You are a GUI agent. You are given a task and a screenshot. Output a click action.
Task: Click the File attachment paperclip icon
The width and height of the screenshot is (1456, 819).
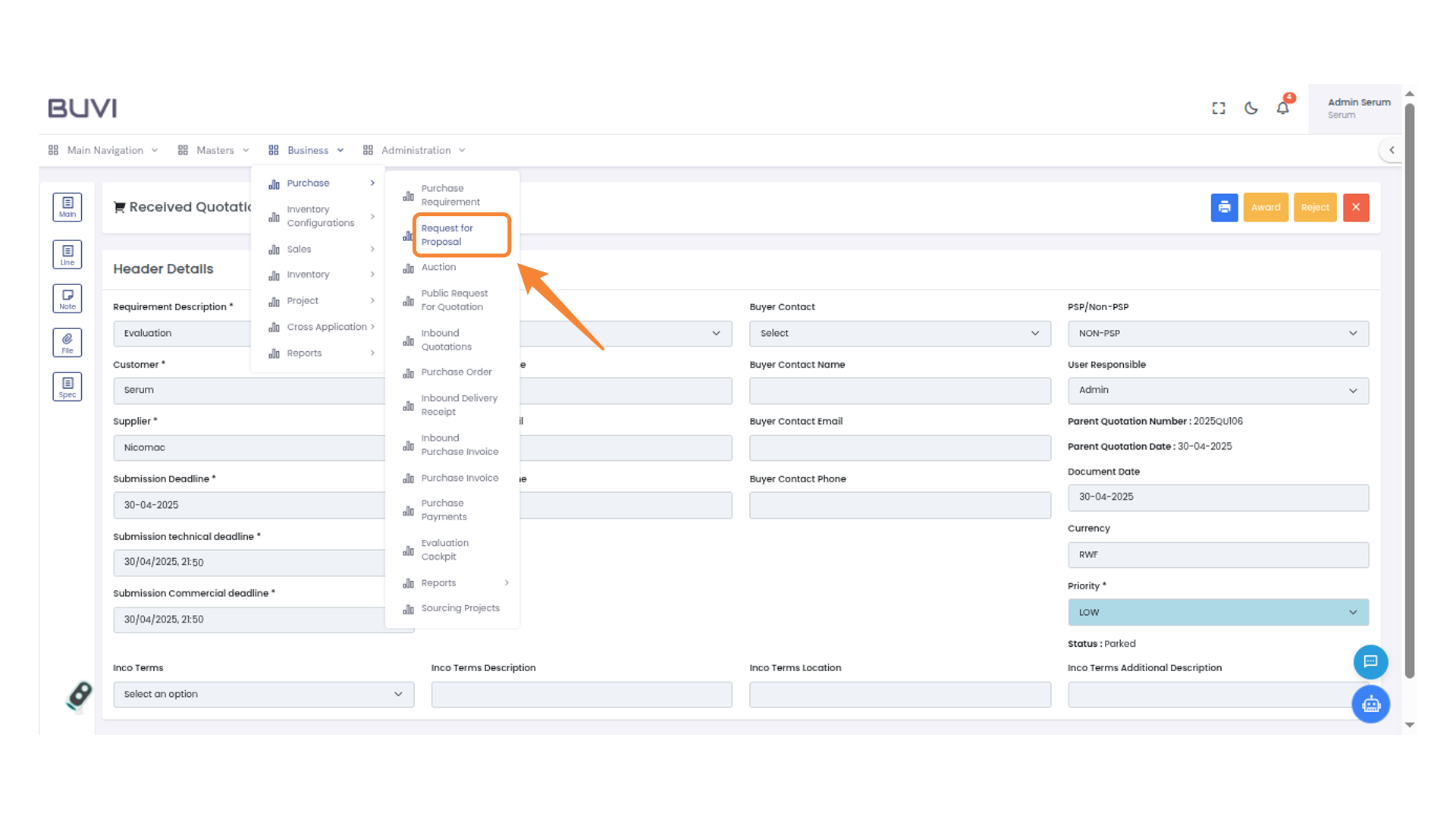click(x=67, y=342)
